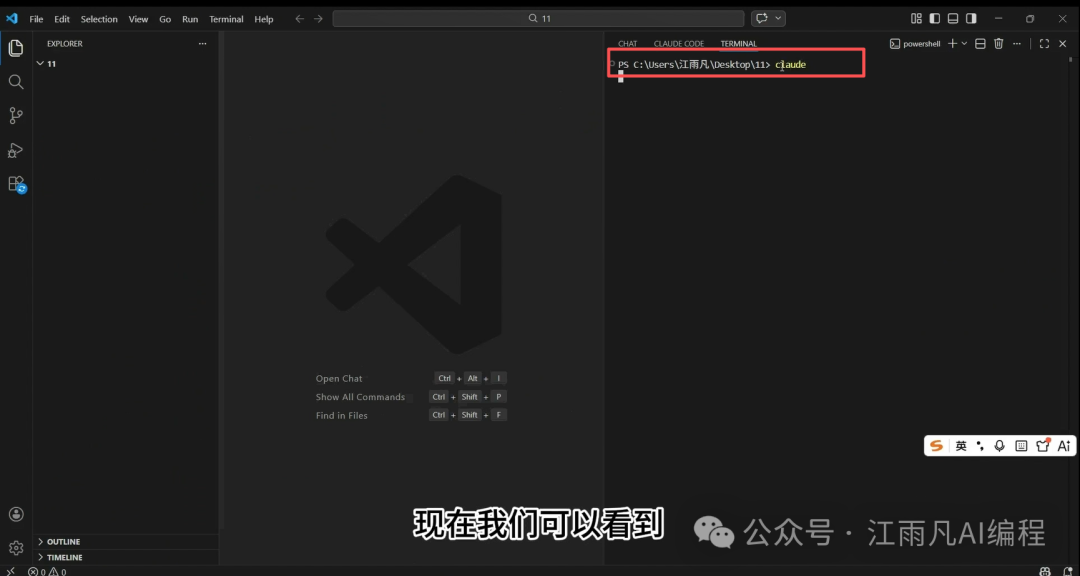Screen dimensions: 1080x576
Task: Go back with the left arrow
Action: 300,19
